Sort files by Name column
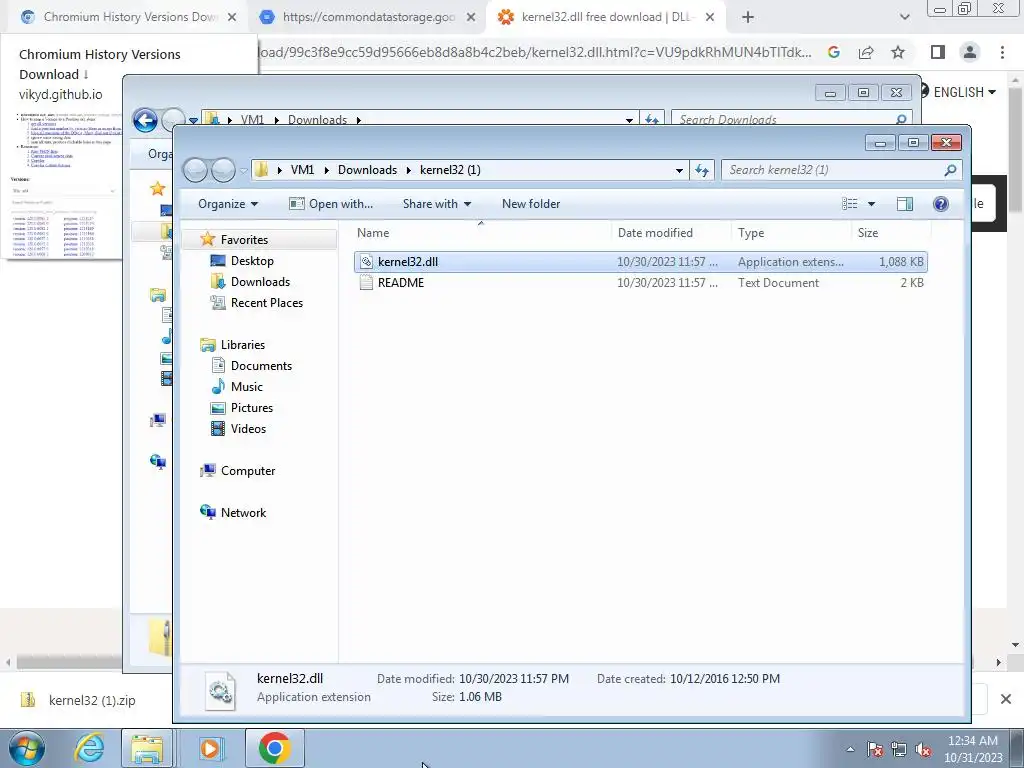The image size is (1024, 768). 373,232
